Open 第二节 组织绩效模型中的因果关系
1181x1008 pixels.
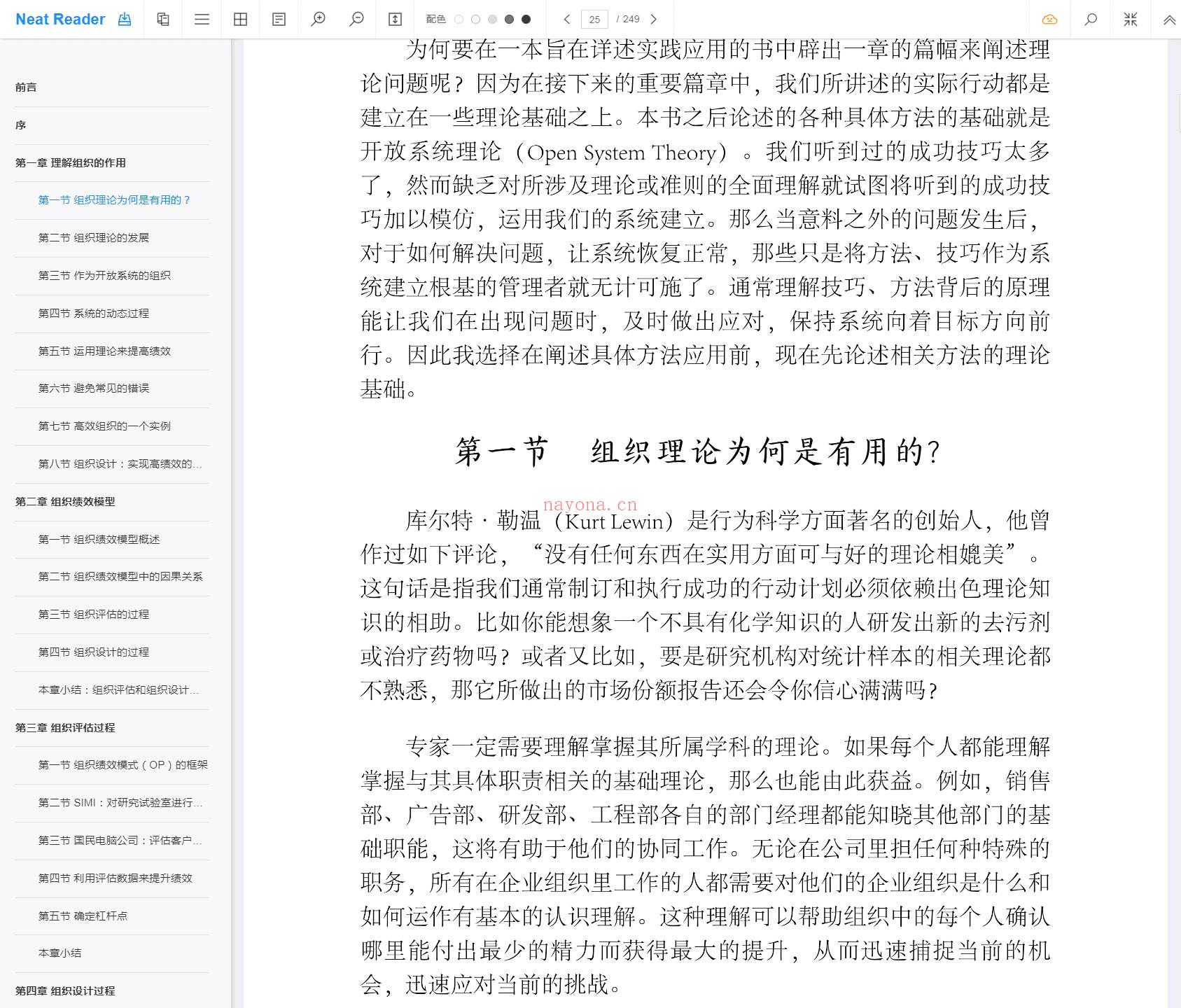pyautogui.click(x=120, y=577)
